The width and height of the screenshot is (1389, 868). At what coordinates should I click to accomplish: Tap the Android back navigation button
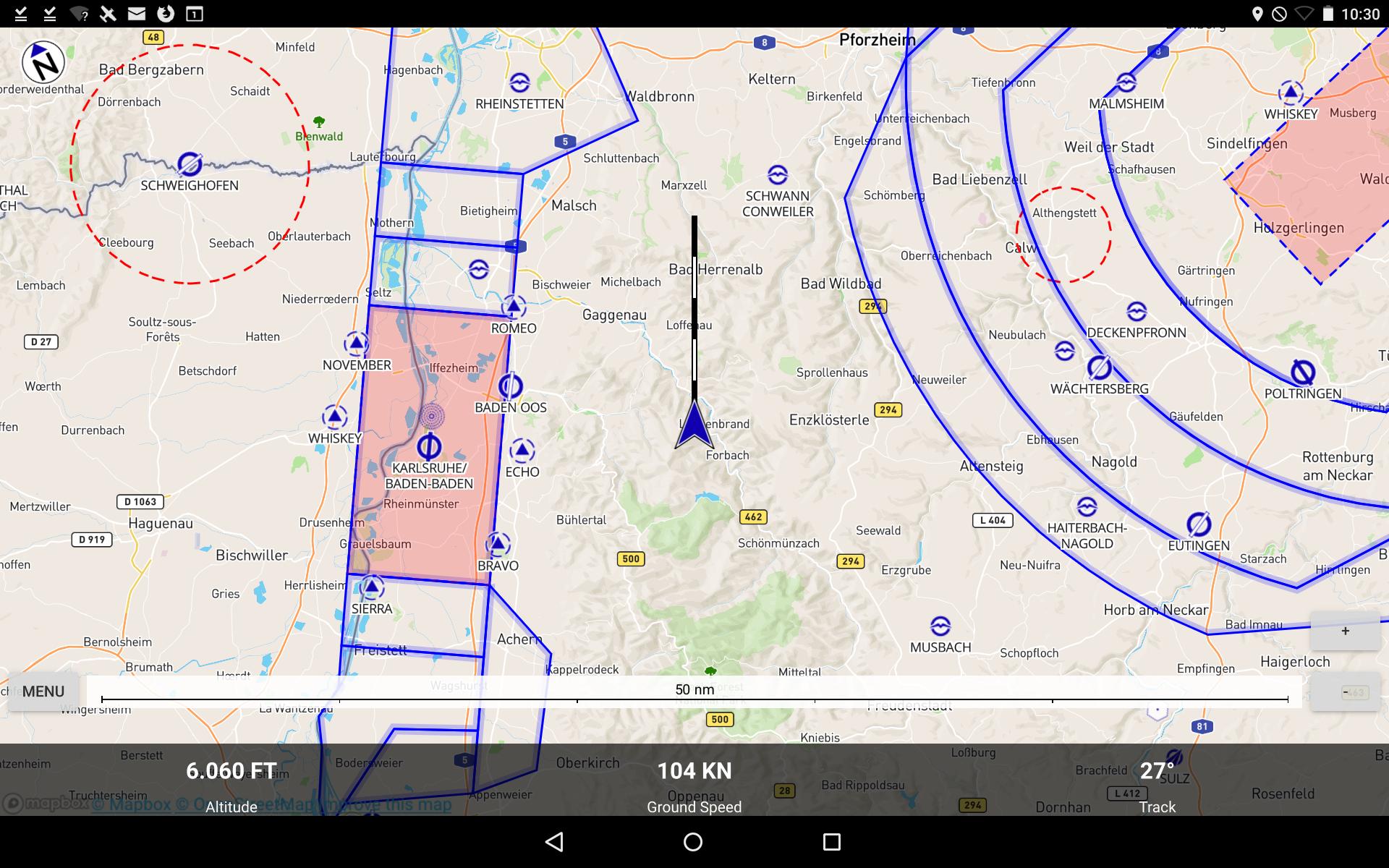pos(554,842)
